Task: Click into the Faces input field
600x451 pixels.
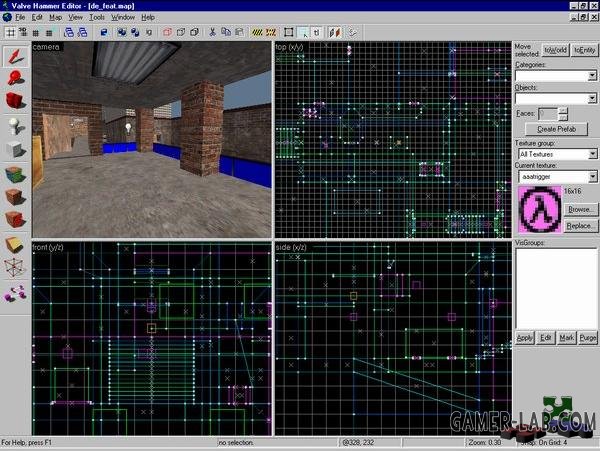Action: (548, 114)
